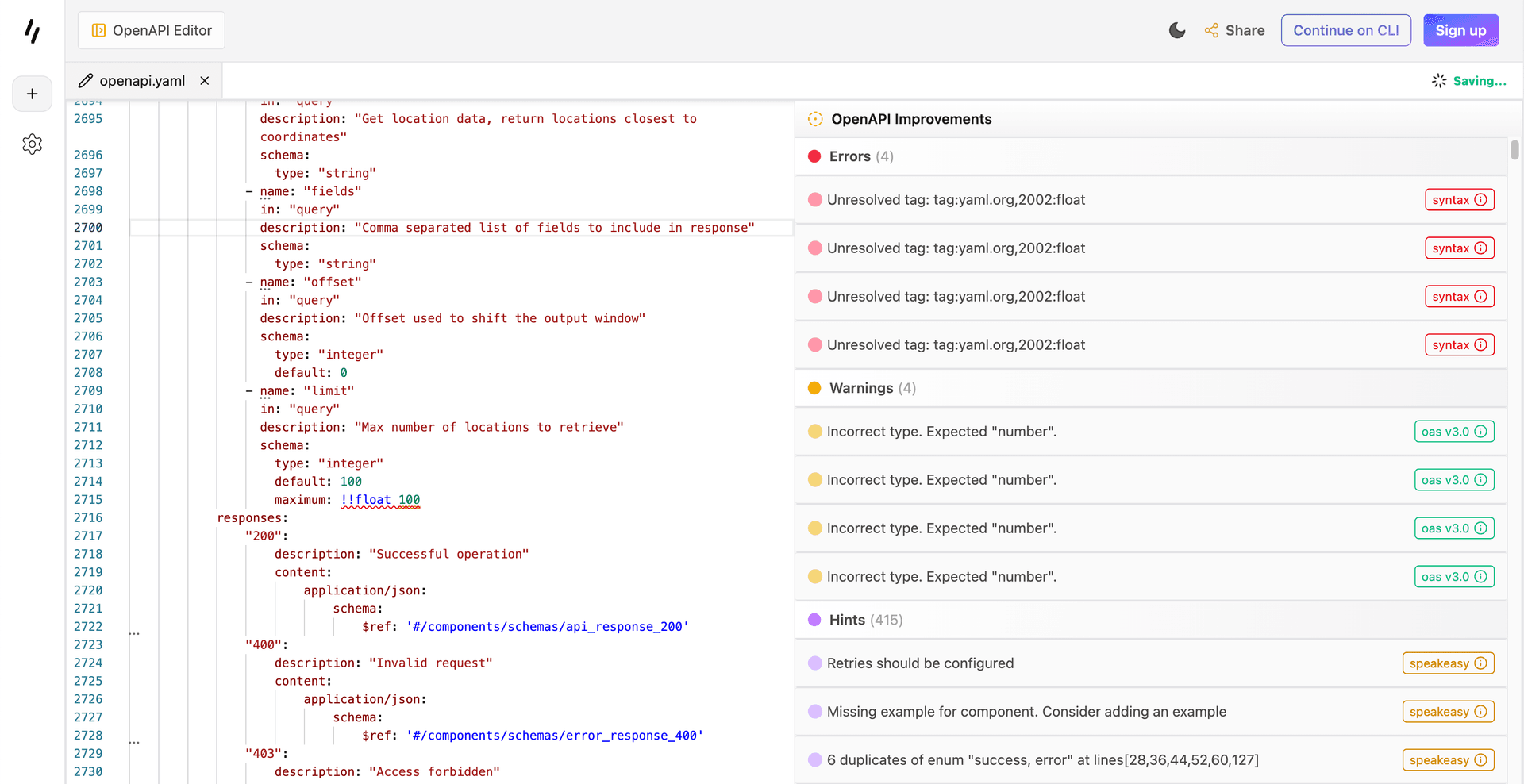This screenshot has height=784, width=1524.
Task: Click the yellow dot beside the first Incorrect type warning
Action: click(x=815, y=431)
